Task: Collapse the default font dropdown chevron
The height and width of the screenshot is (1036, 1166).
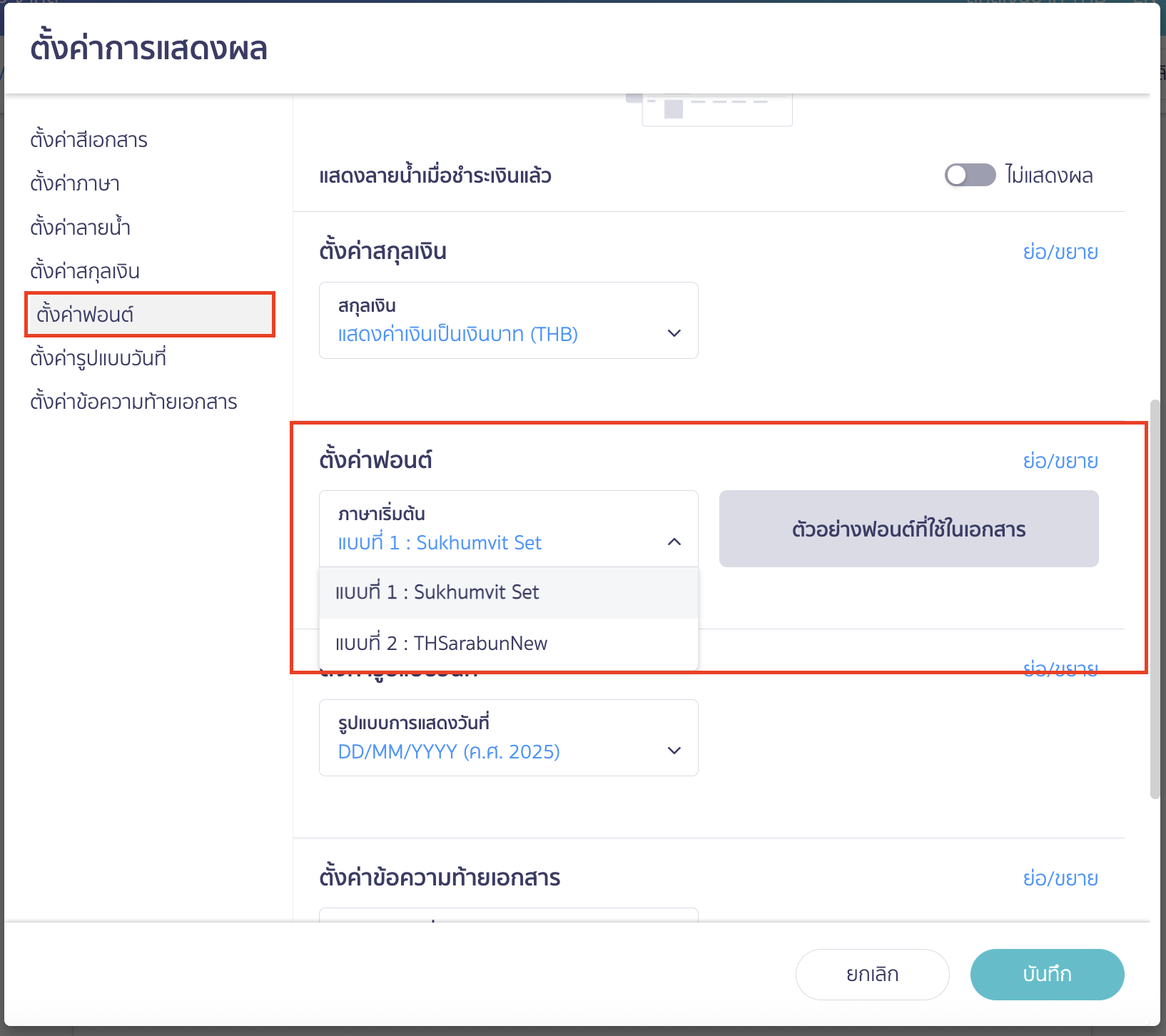Action: (674, 542)
